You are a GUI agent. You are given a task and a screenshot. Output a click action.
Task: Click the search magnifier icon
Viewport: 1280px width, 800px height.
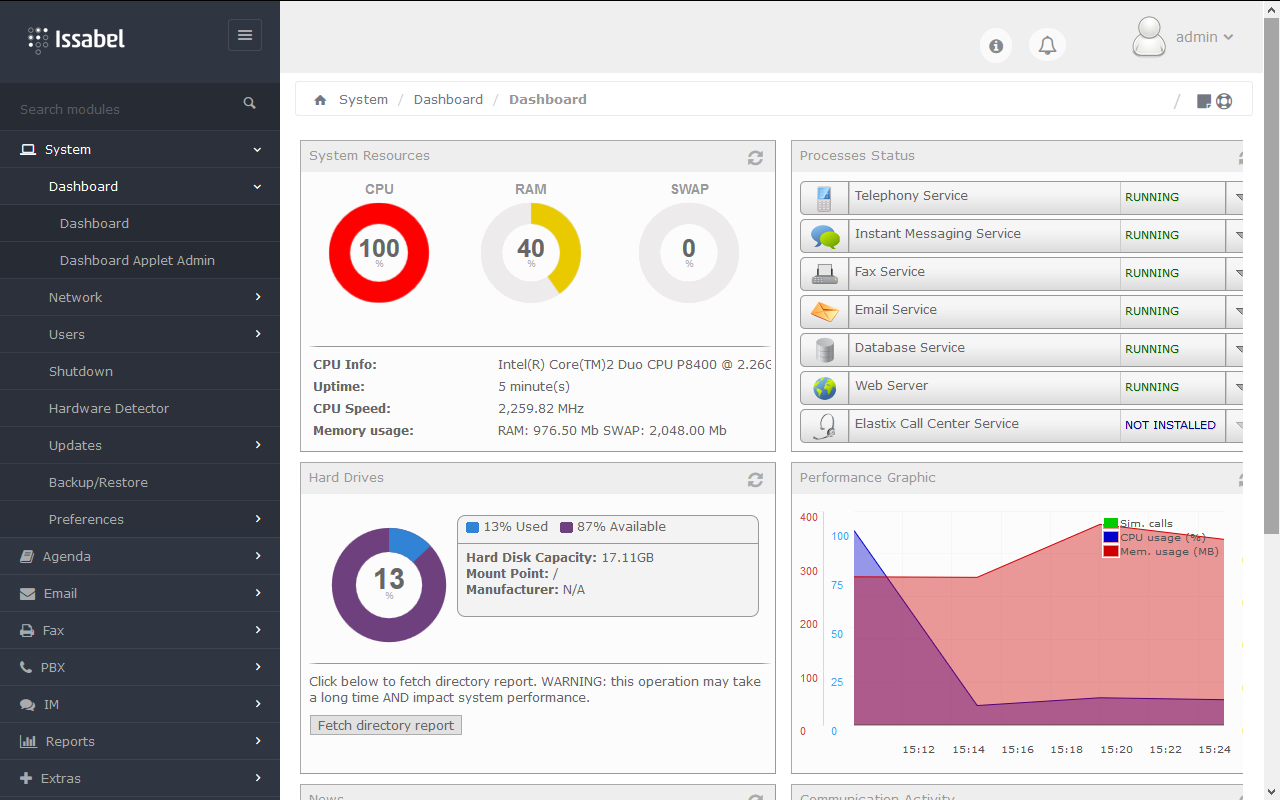pos(250,103)
